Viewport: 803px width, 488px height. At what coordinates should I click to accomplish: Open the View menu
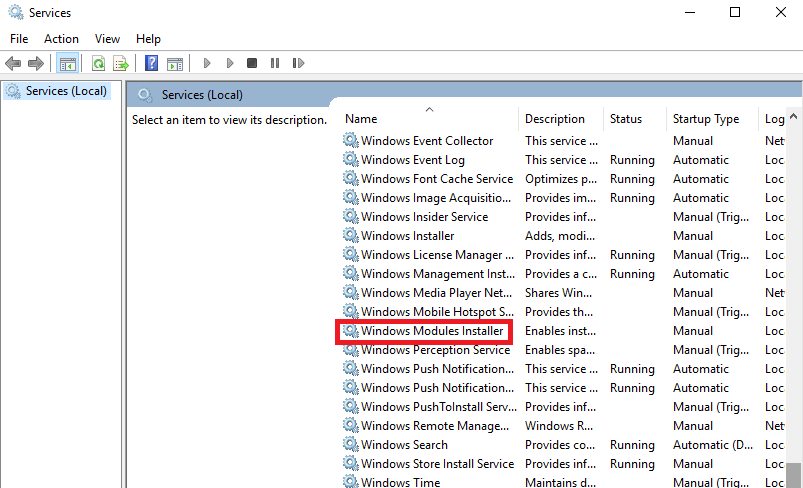point(107,39)
